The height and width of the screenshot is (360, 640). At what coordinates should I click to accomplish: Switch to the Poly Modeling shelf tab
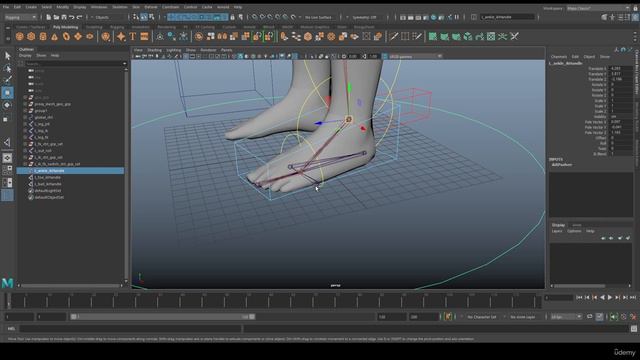tap(65, 27)
